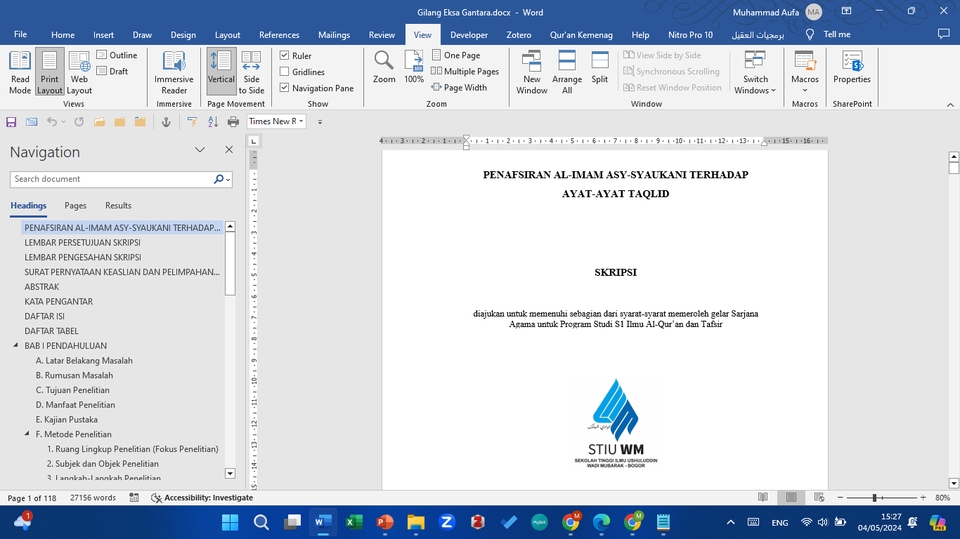Image resolution: width=960 pixels, height=539 pixels.
Task: Select Vertical page movement
Action: pyautogui.click(x=221, y=72)
